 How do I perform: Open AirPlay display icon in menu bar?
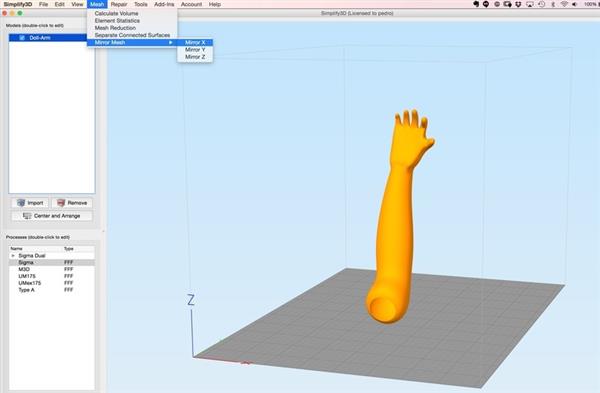[x=530, y=4]
